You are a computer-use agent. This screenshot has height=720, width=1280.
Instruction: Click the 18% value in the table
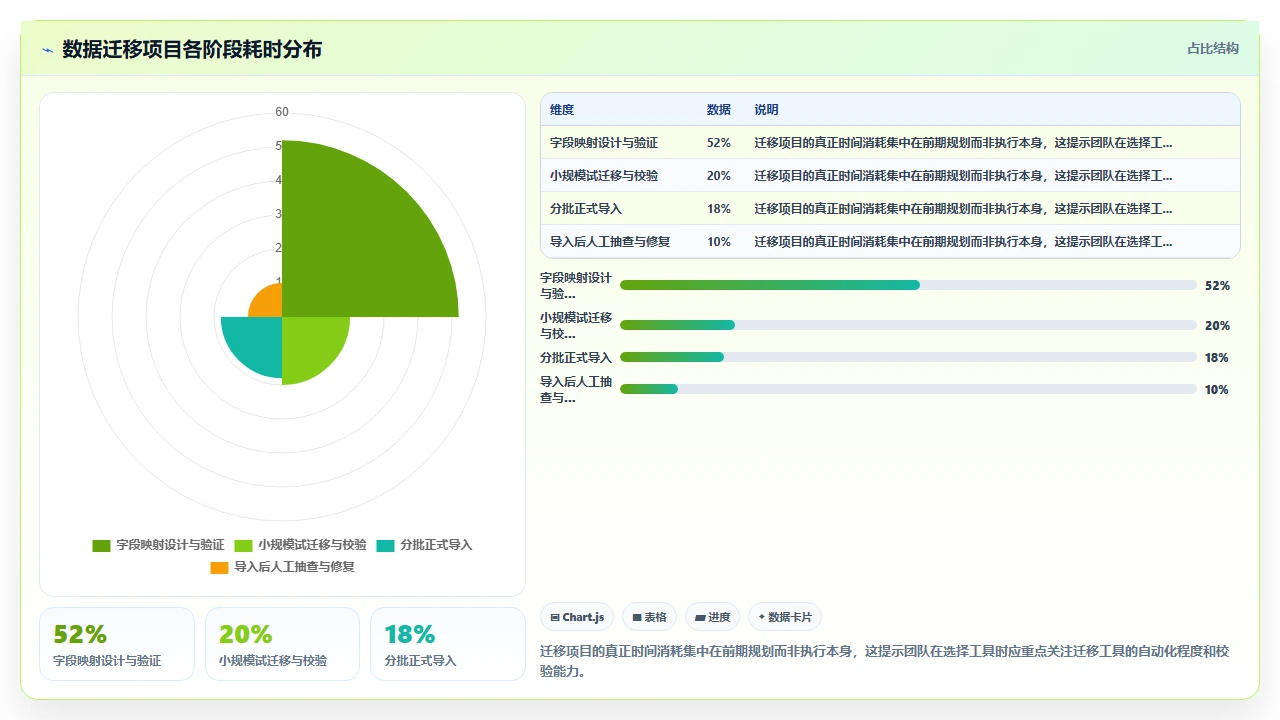(x=719, y=209)
